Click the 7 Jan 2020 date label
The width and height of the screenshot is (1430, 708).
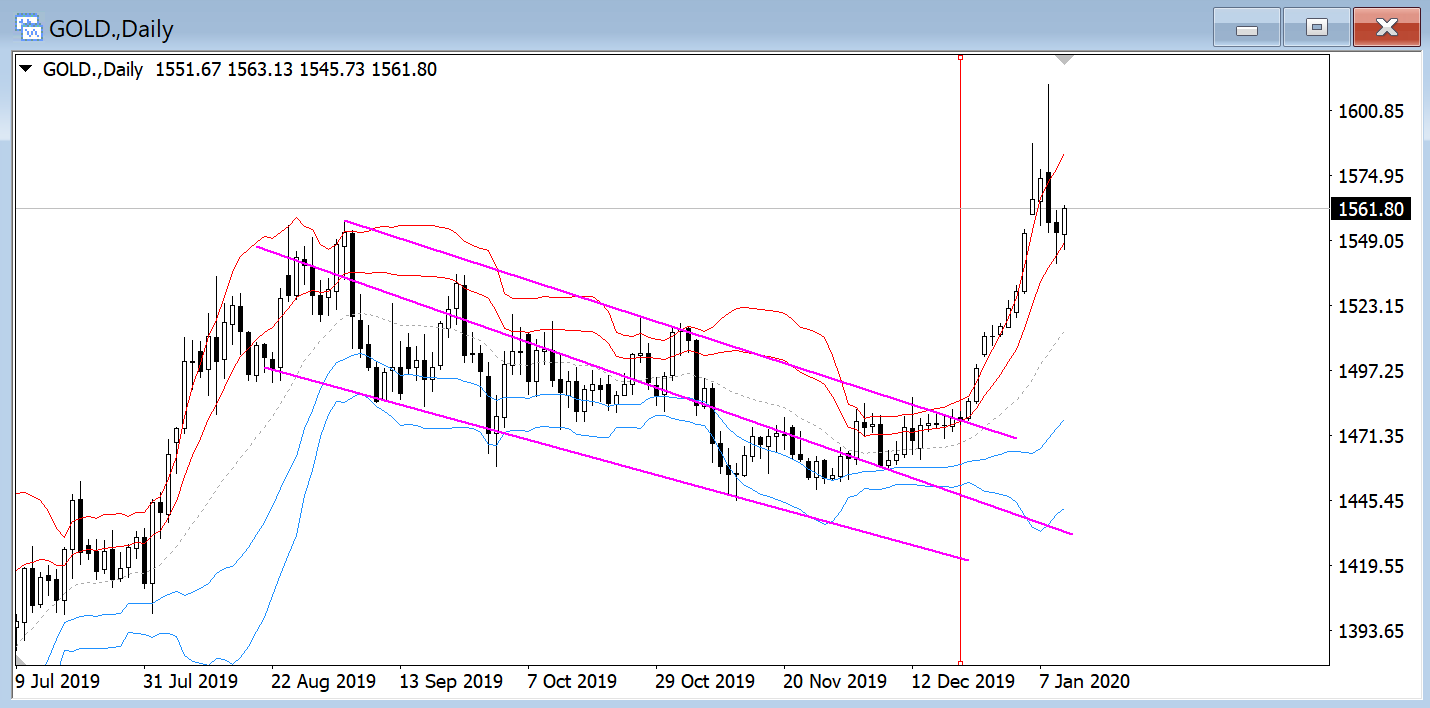1084,681
